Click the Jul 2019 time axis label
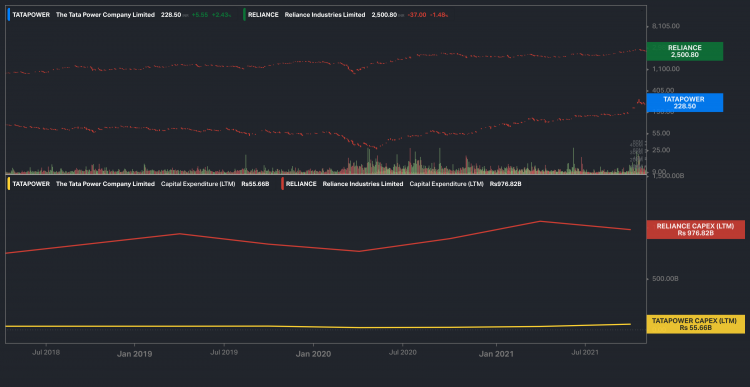 pos(224,352)
